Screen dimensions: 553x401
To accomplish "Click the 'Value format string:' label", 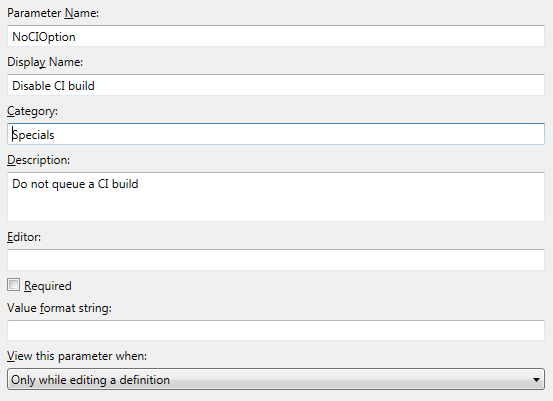I will (x=59, y=308).
